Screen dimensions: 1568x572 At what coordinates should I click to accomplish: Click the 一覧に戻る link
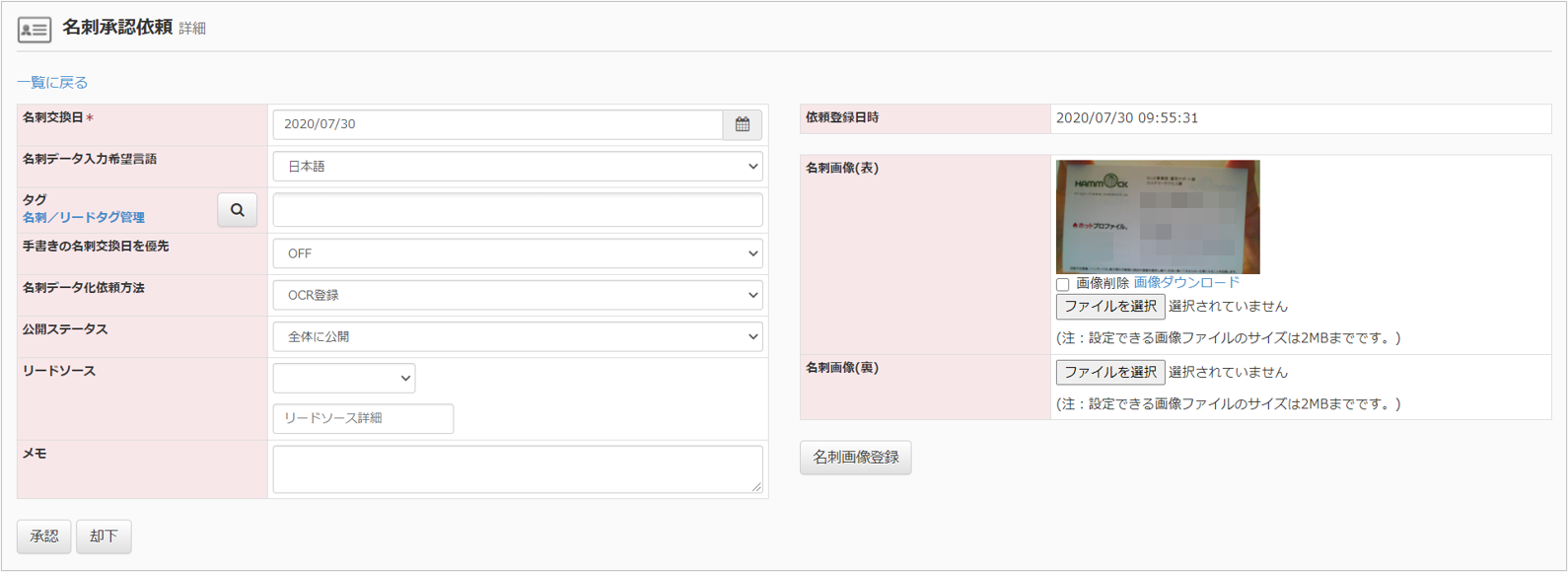pyautogui.click(x=52, y=83)
